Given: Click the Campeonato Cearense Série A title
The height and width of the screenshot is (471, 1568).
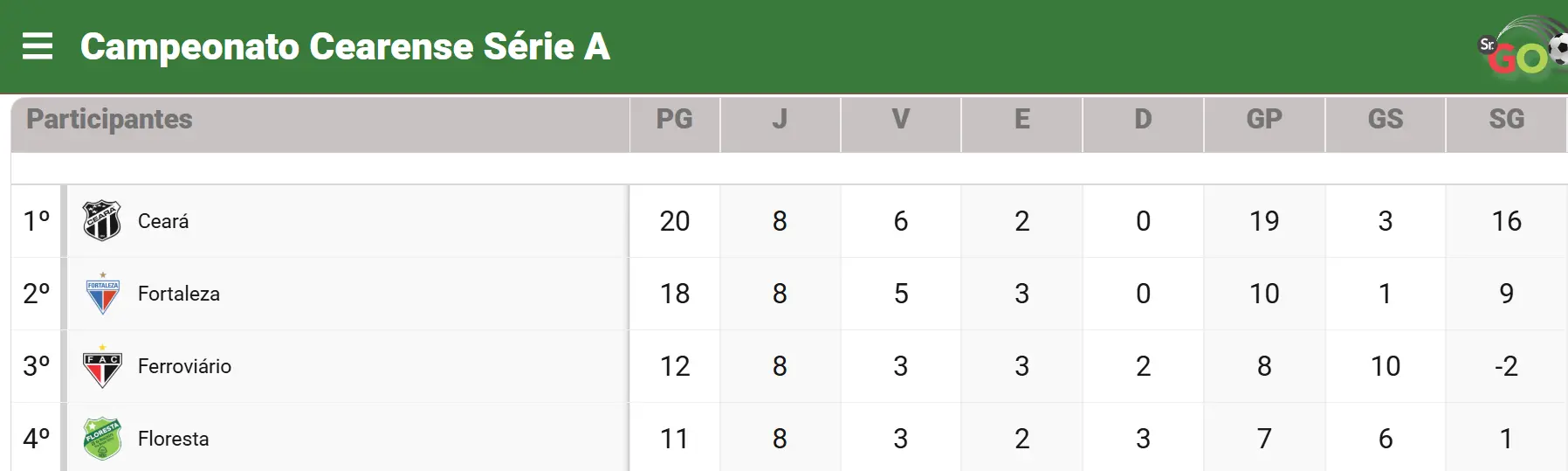Looking at the screenshot, I should point(345,47).
